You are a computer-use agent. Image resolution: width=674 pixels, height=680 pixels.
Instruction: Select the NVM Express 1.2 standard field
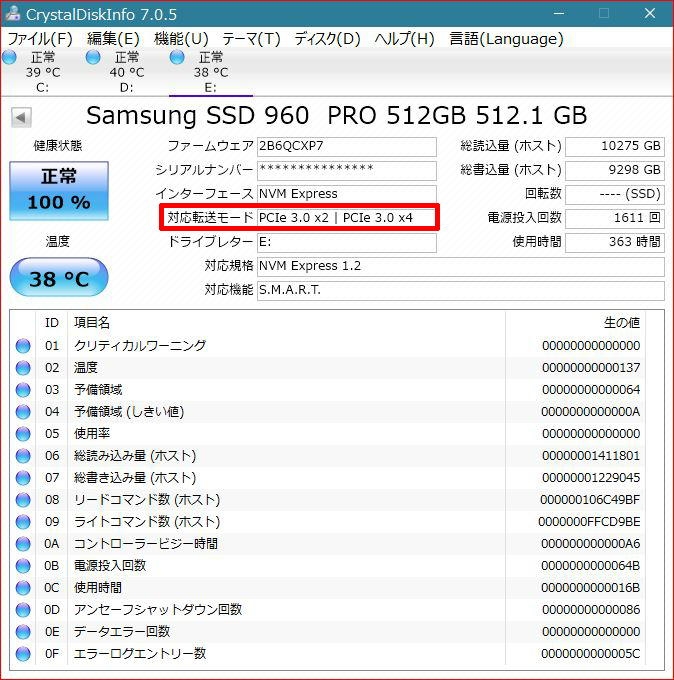[461, 266]
